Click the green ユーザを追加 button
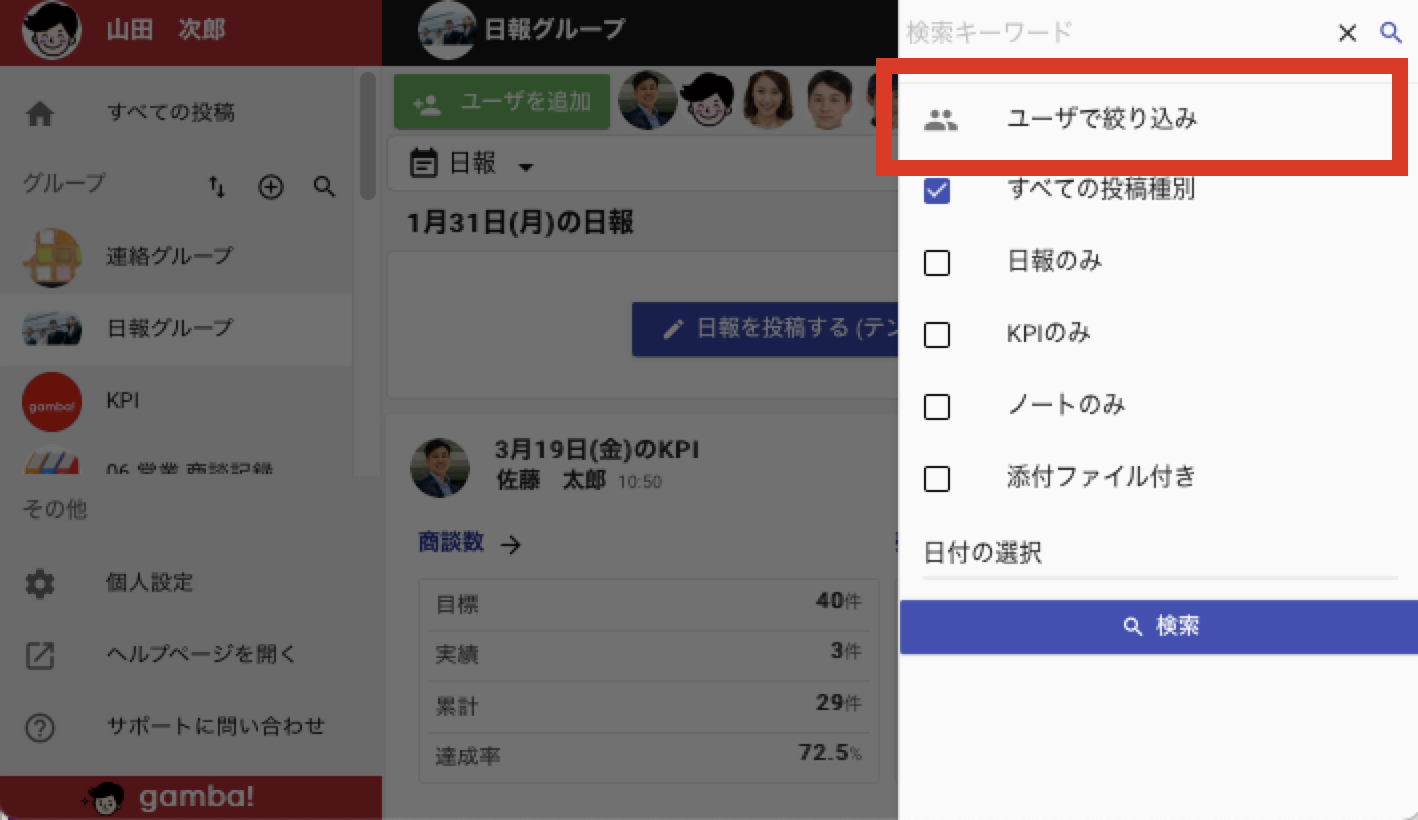The width and height of the screenshot is (1418, 820). coord(502,102)
